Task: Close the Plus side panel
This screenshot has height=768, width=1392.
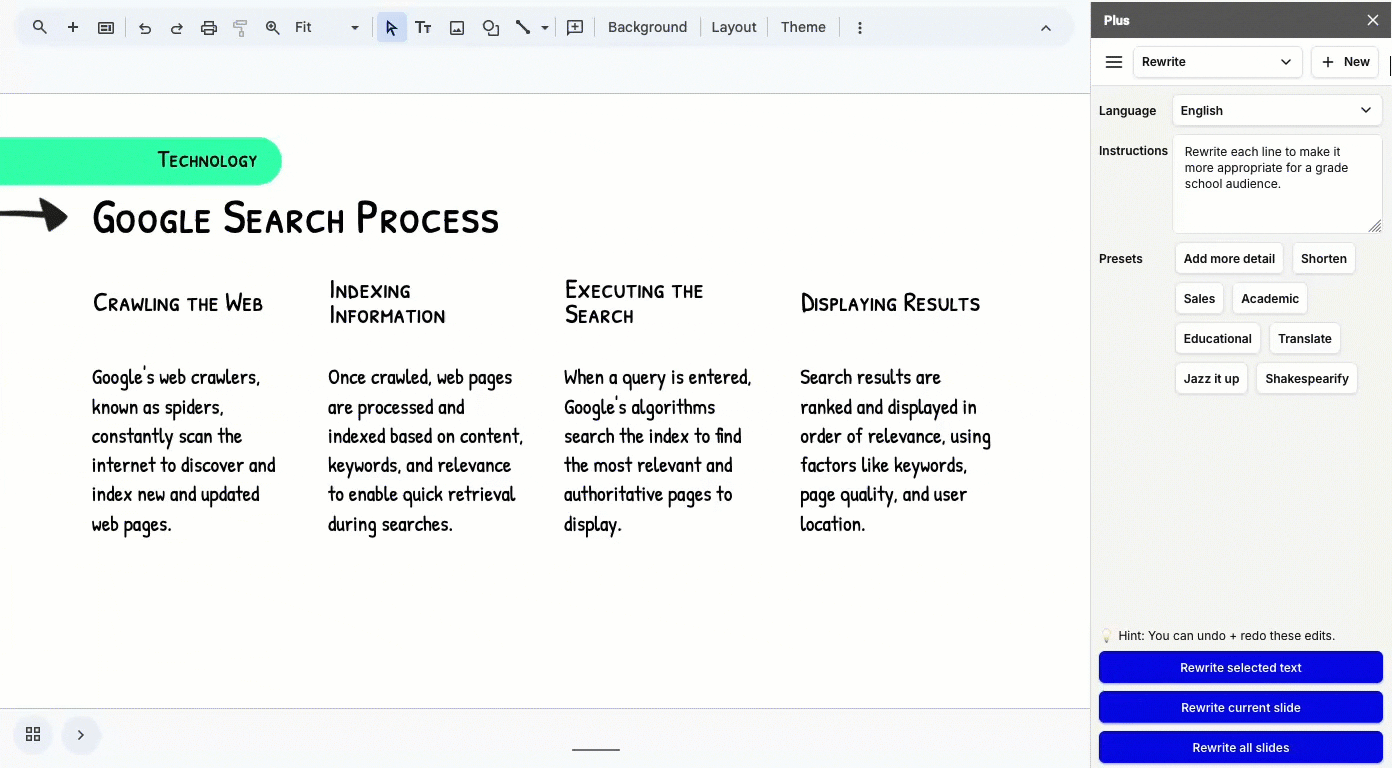Action: [x=1372, y=20]
